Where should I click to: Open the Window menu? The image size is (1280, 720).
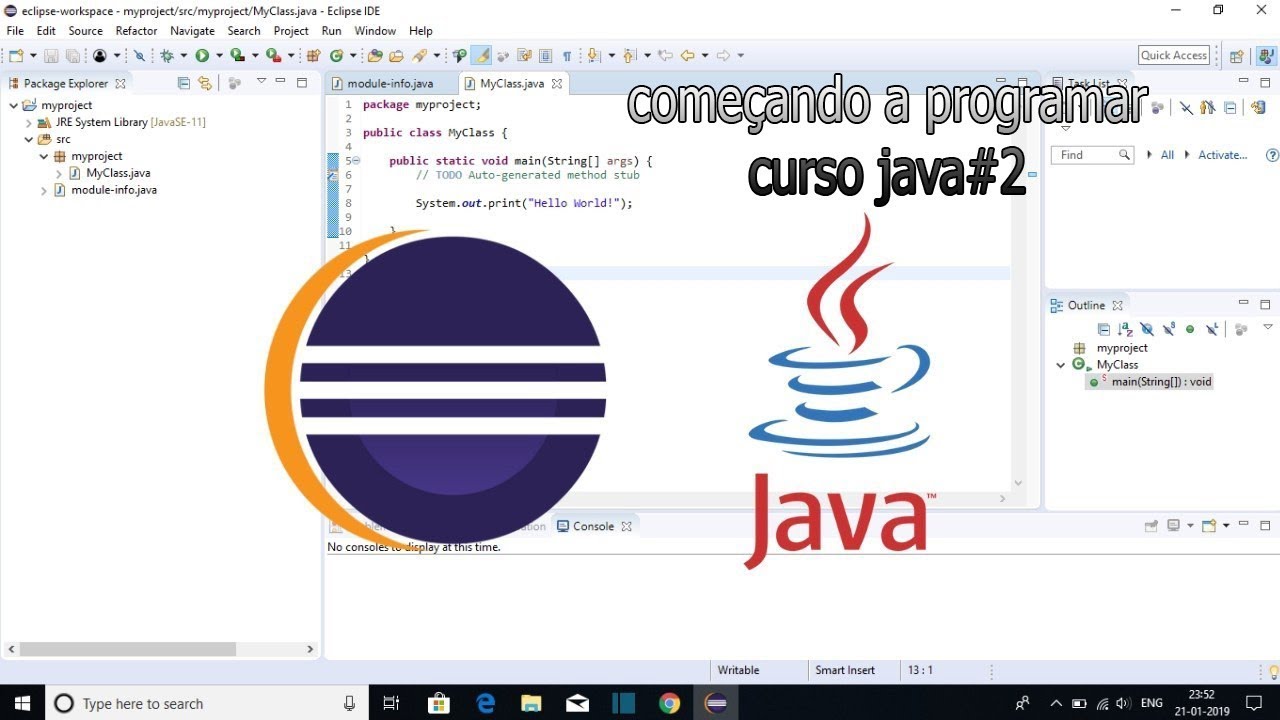click(375, 31)
